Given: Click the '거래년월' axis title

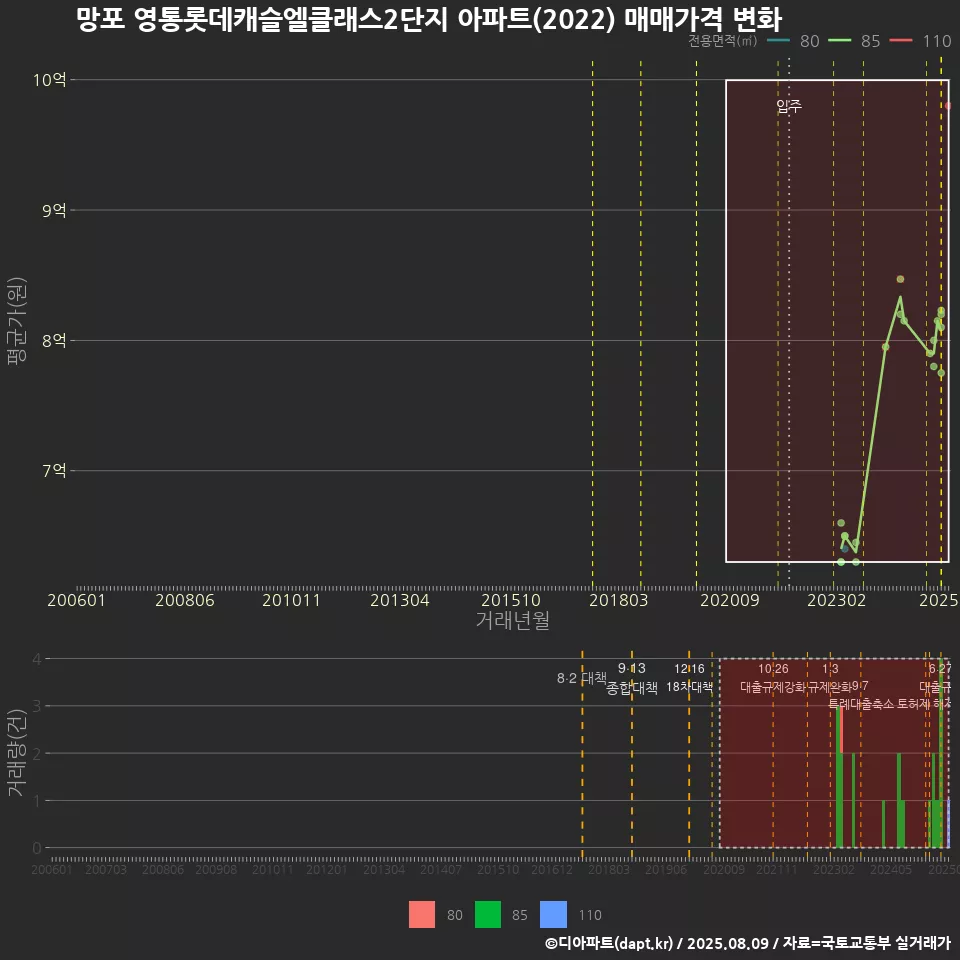Looking at the screenshot, I should (512, 620).
